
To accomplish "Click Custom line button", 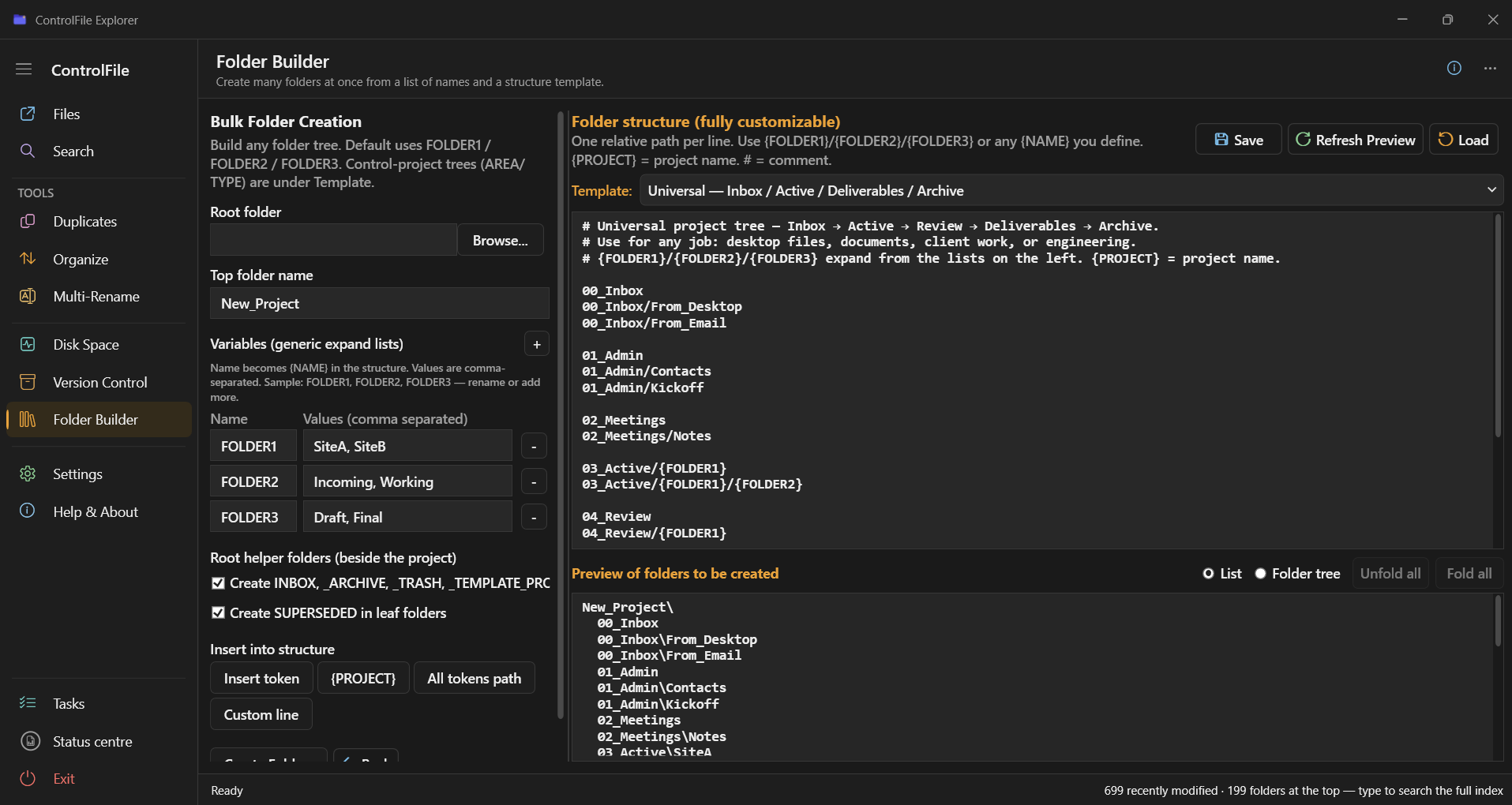I will pos(261,714).
